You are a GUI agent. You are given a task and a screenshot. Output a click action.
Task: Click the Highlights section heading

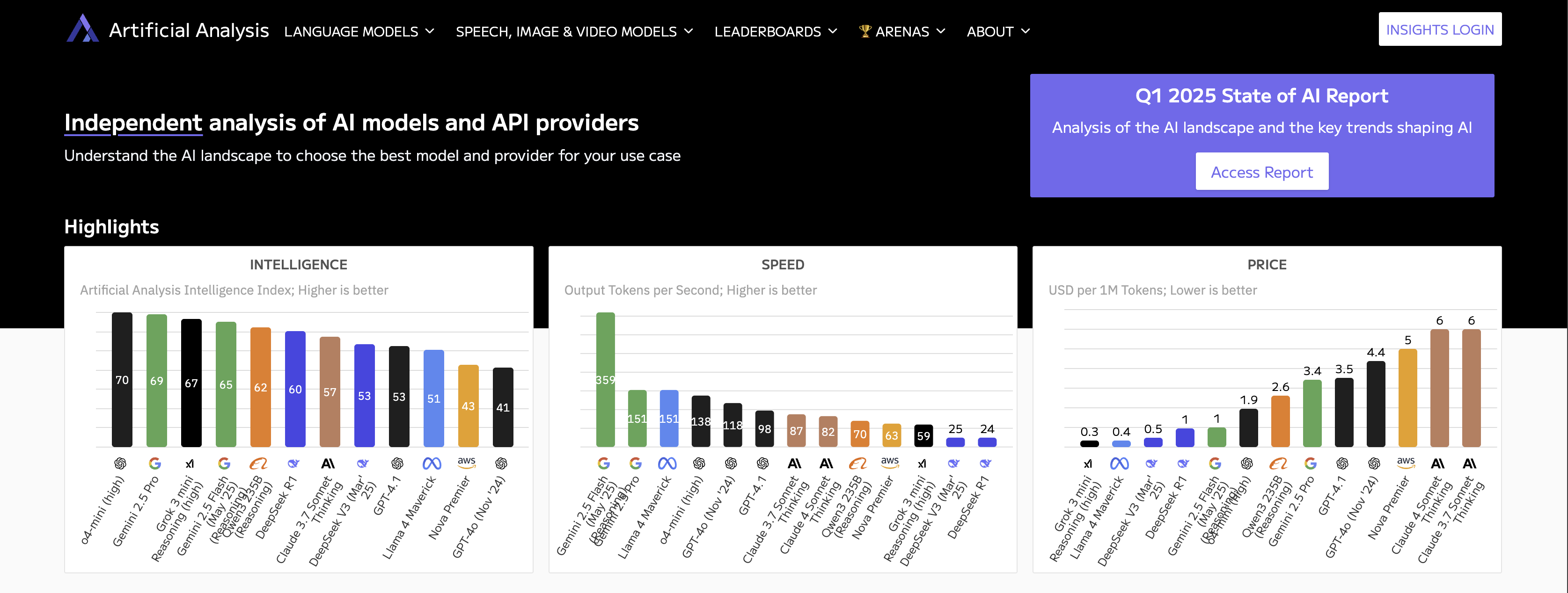click(111, 226)
